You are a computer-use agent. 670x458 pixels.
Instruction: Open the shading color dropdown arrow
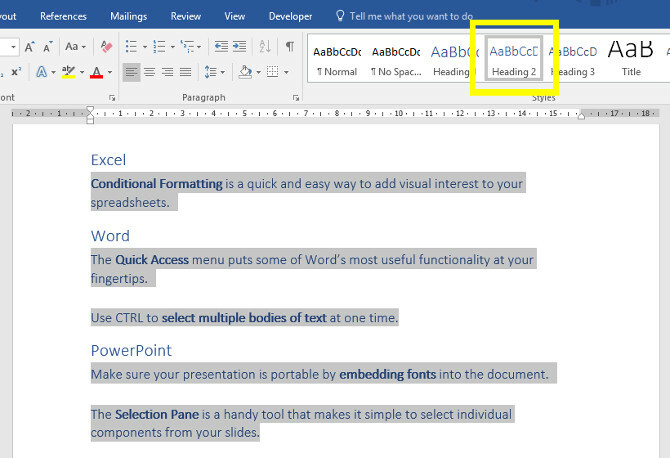point(259,72)
